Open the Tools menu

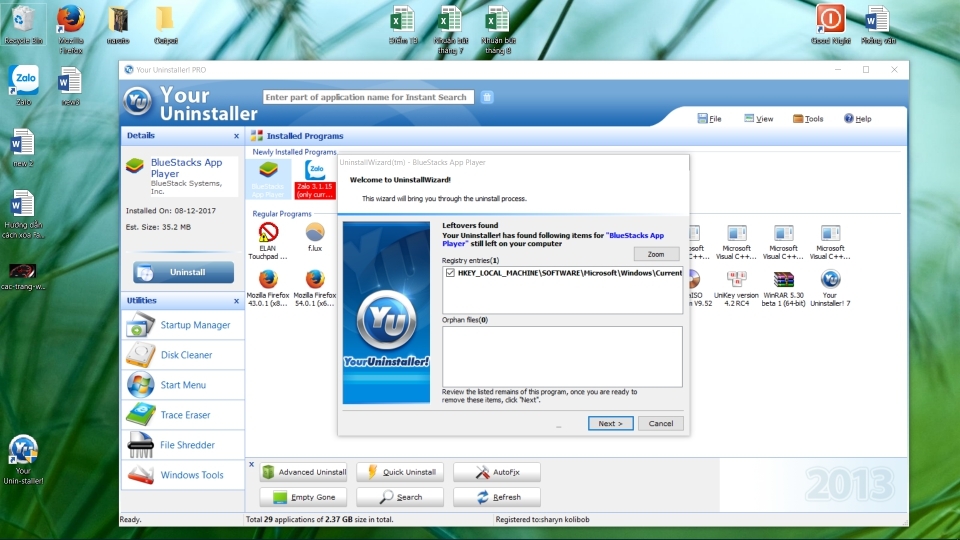(808, 119)
